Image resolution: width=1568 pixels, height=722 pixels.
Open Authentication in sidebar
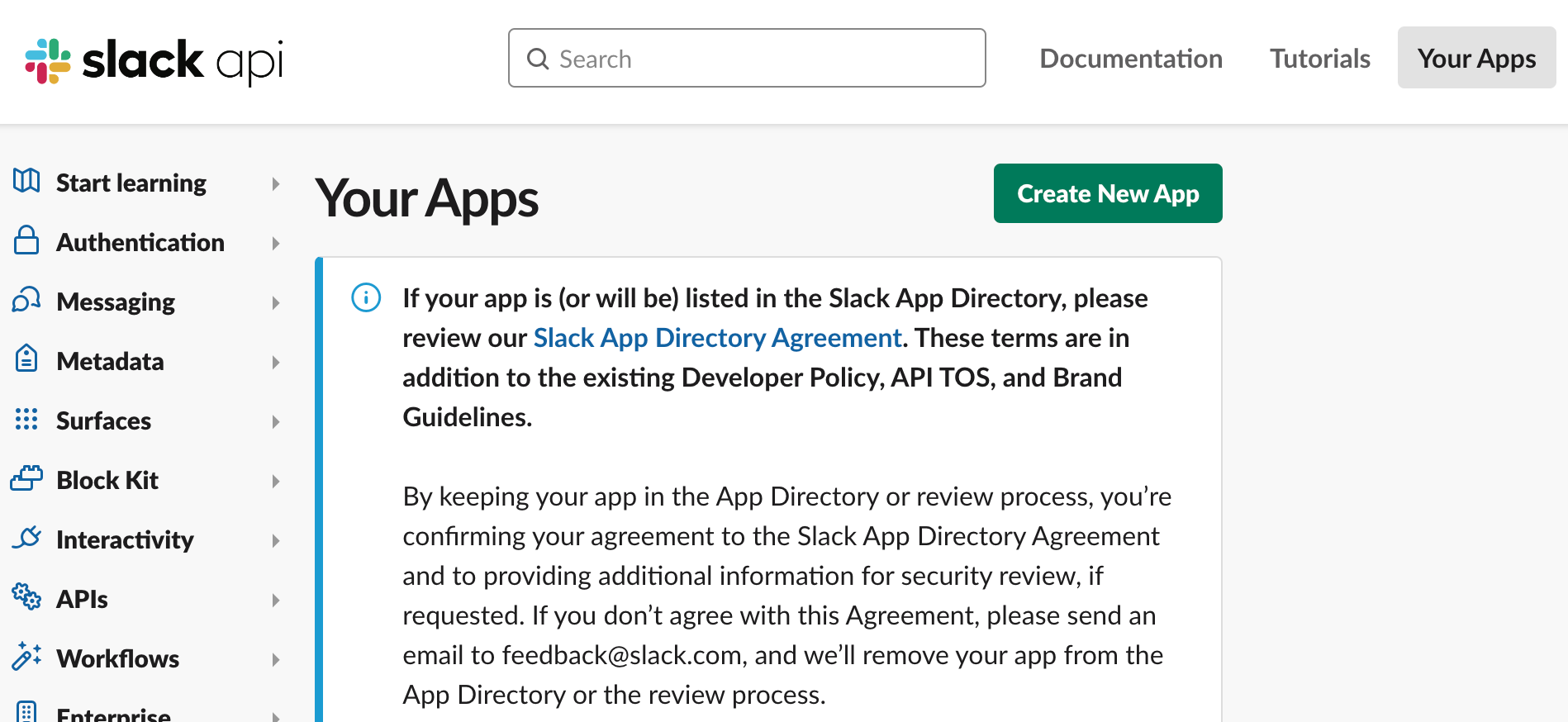click(140, 242)
